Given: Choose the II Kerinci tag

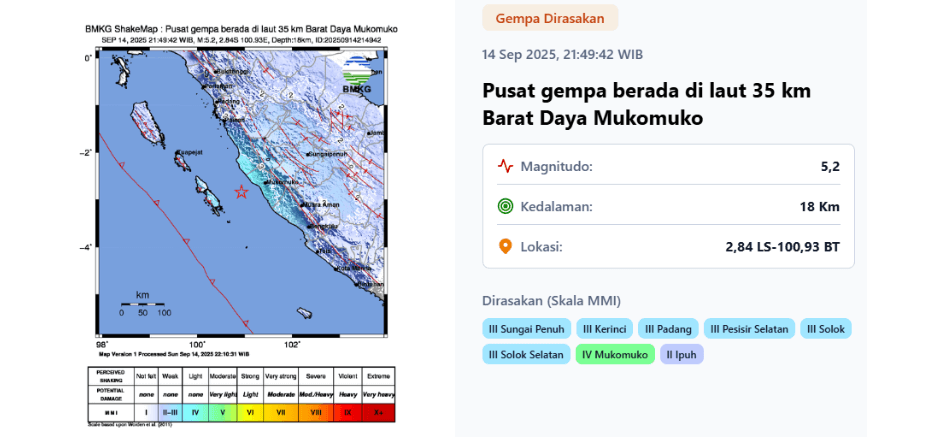Looking at the screenshot, I should [x=604, y=328].
